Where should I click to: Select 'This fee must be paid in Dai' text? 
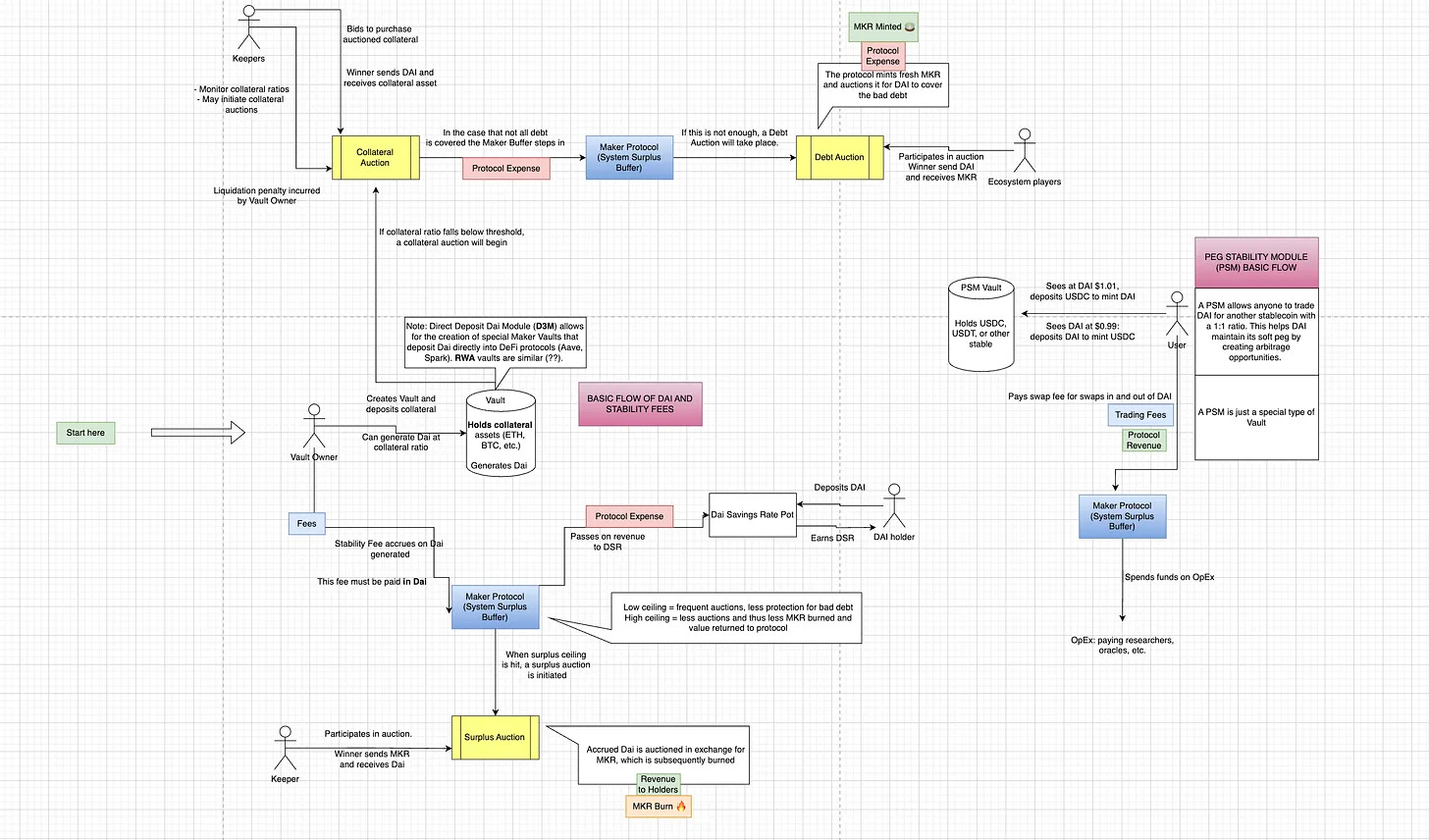371,582
